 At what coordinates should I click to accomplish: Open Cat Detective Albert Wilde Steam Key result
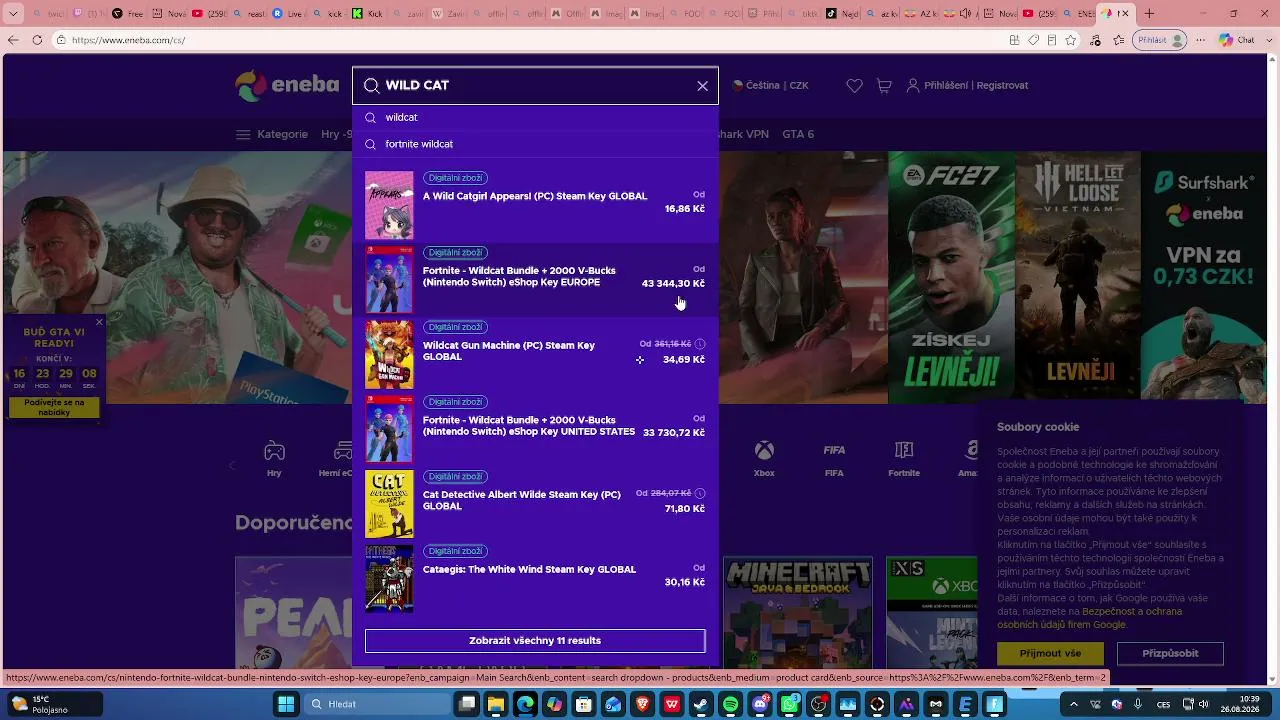coord(535,504)
